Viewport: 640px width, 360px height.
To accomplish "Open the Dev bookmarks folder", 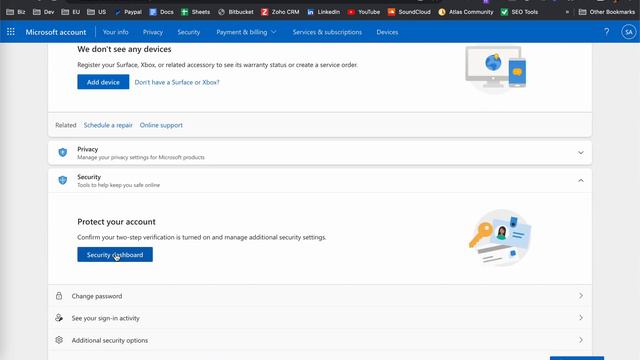I will (x=43, y=12).
